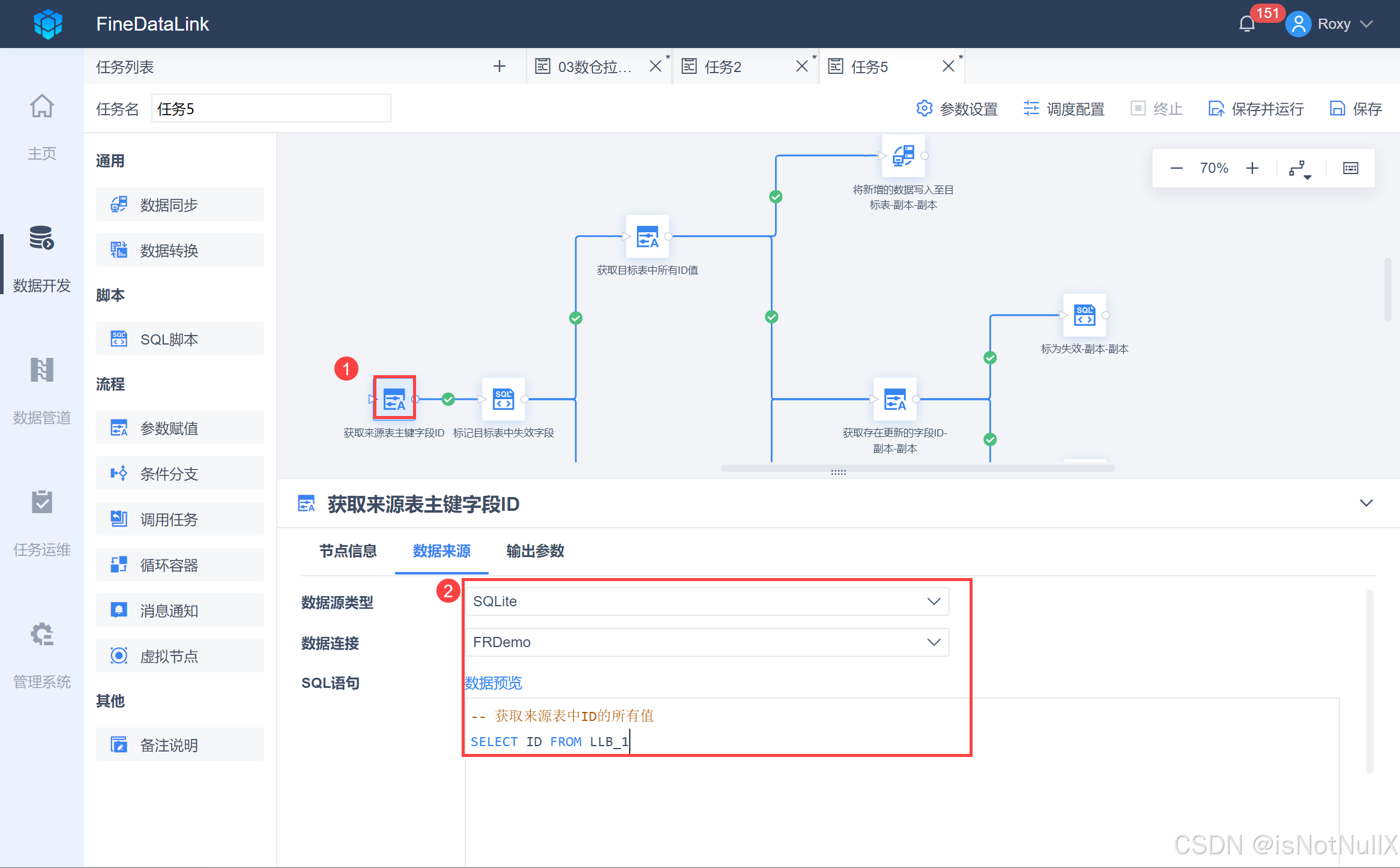Image resolution: width=1400 pixels, height=868 pixels.
Task: Switch to the 节点信息 tab
Action: click(348, 551)
